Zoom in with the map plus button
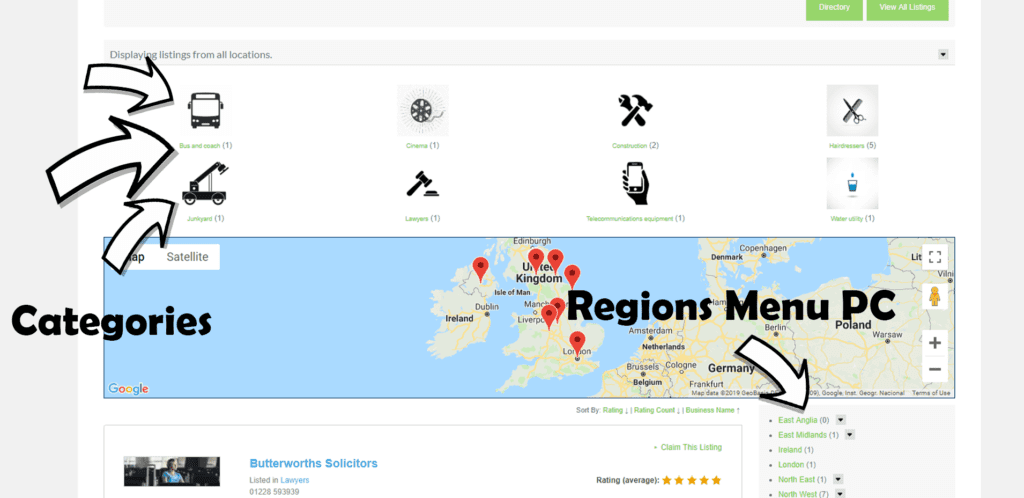The height and width of the screenshot is (498, 1024). click(935, 343)
